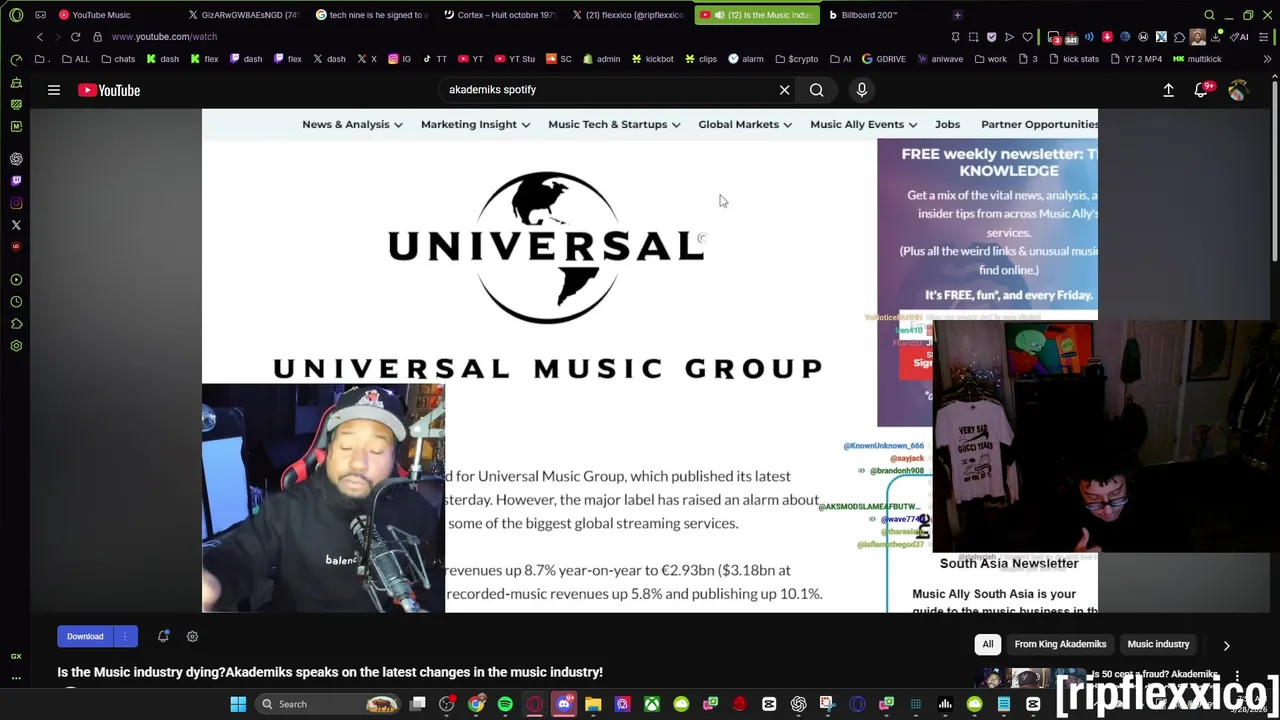Select the All filter chip
Image resolution: width=1280 pixels, height=720 pixels.
point(988,644)
